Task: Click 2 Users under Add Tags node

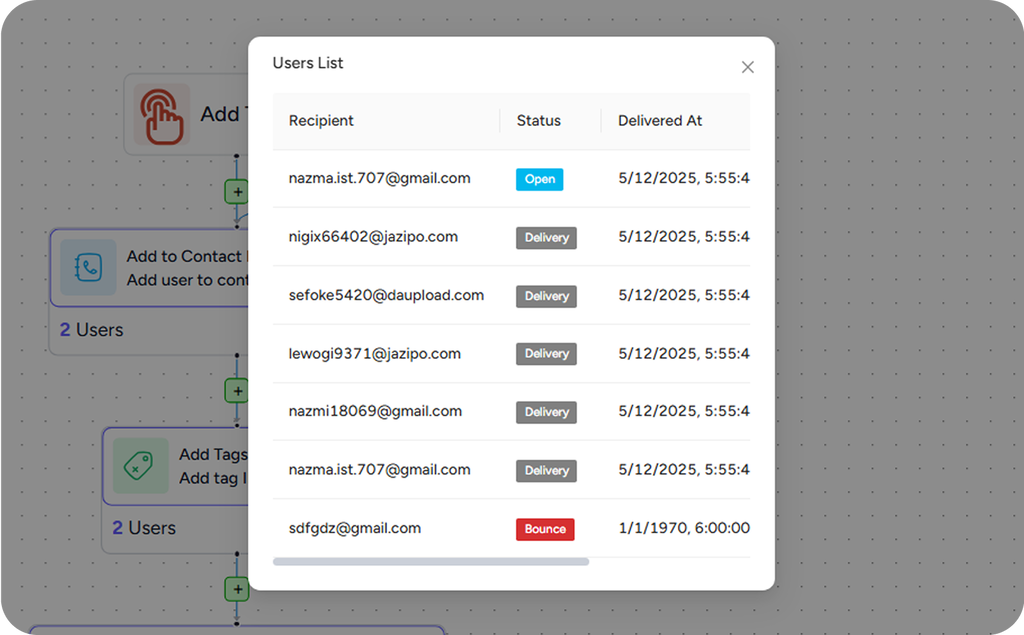Action: 144,528
